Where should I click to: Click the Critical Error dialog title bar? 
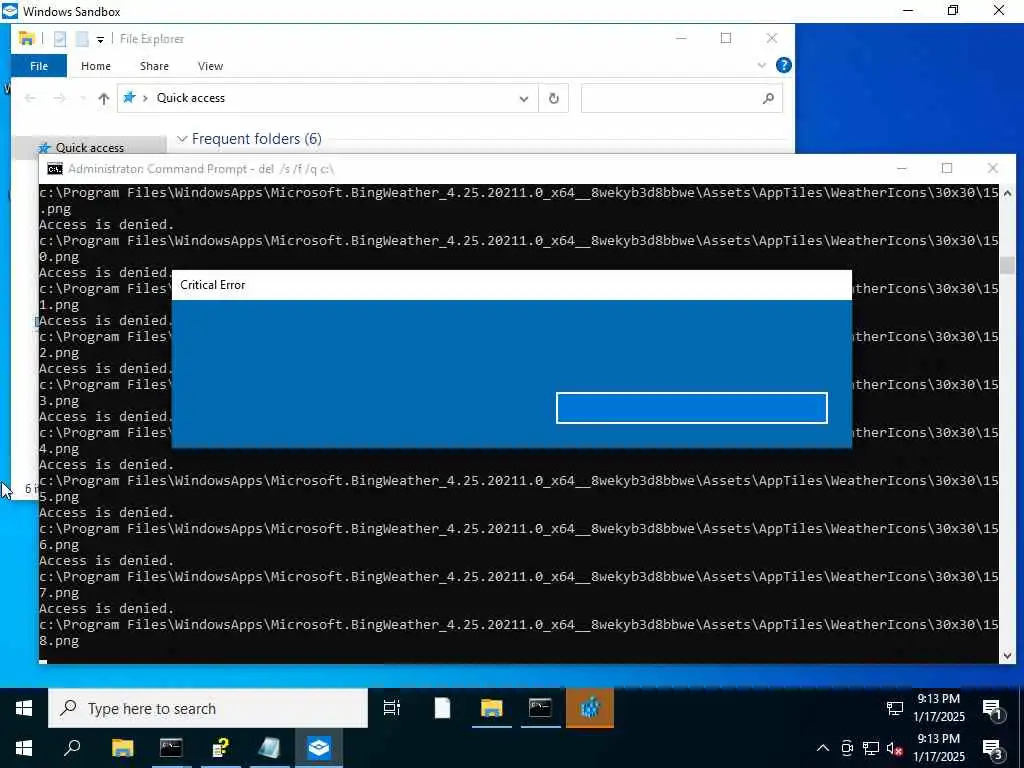[x=511, y=285]
